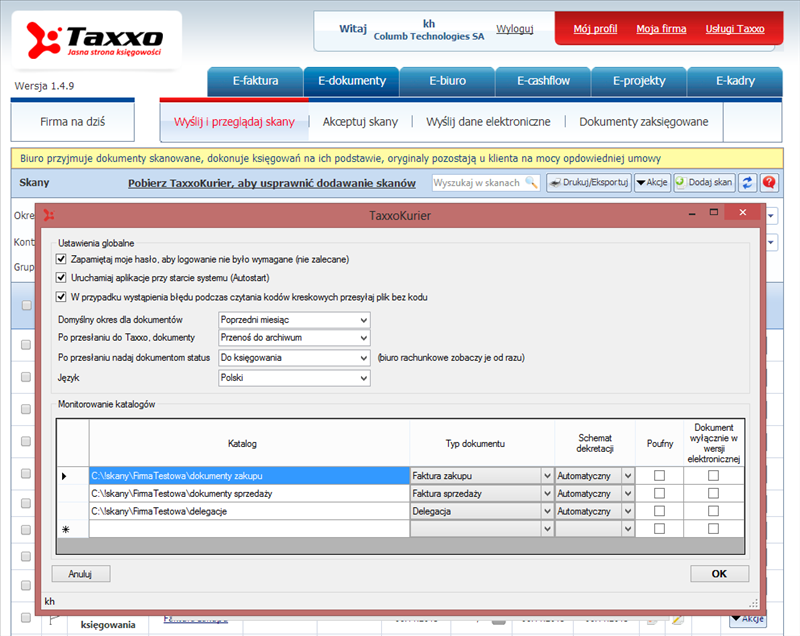800x636 pixels.
Task: Select the dokumenty sprzedaży catalog path cell
Action: [x=249, y=494]
